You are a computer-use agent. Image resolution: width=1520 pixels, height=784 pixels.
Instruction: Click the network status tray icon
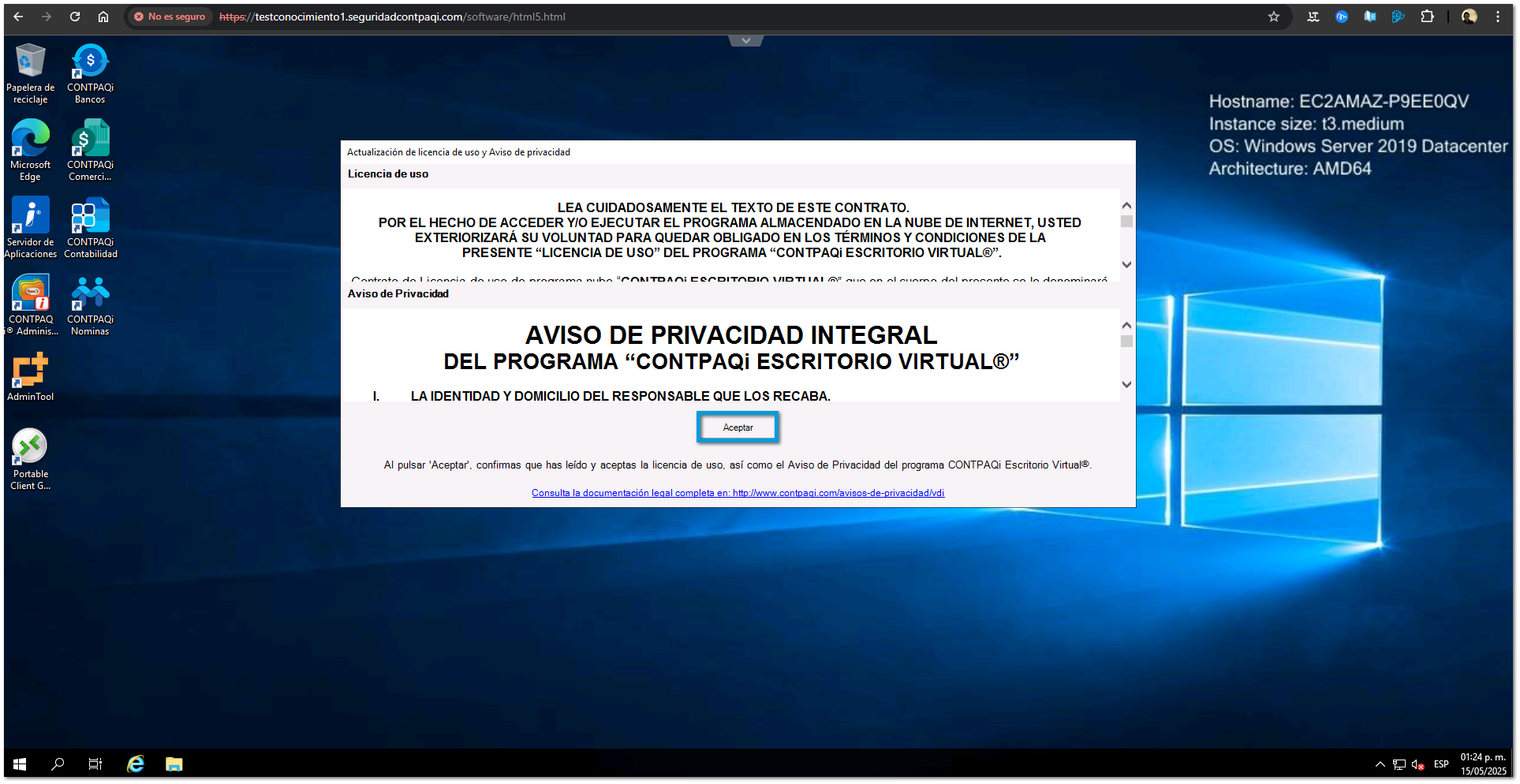(1399, 763)
